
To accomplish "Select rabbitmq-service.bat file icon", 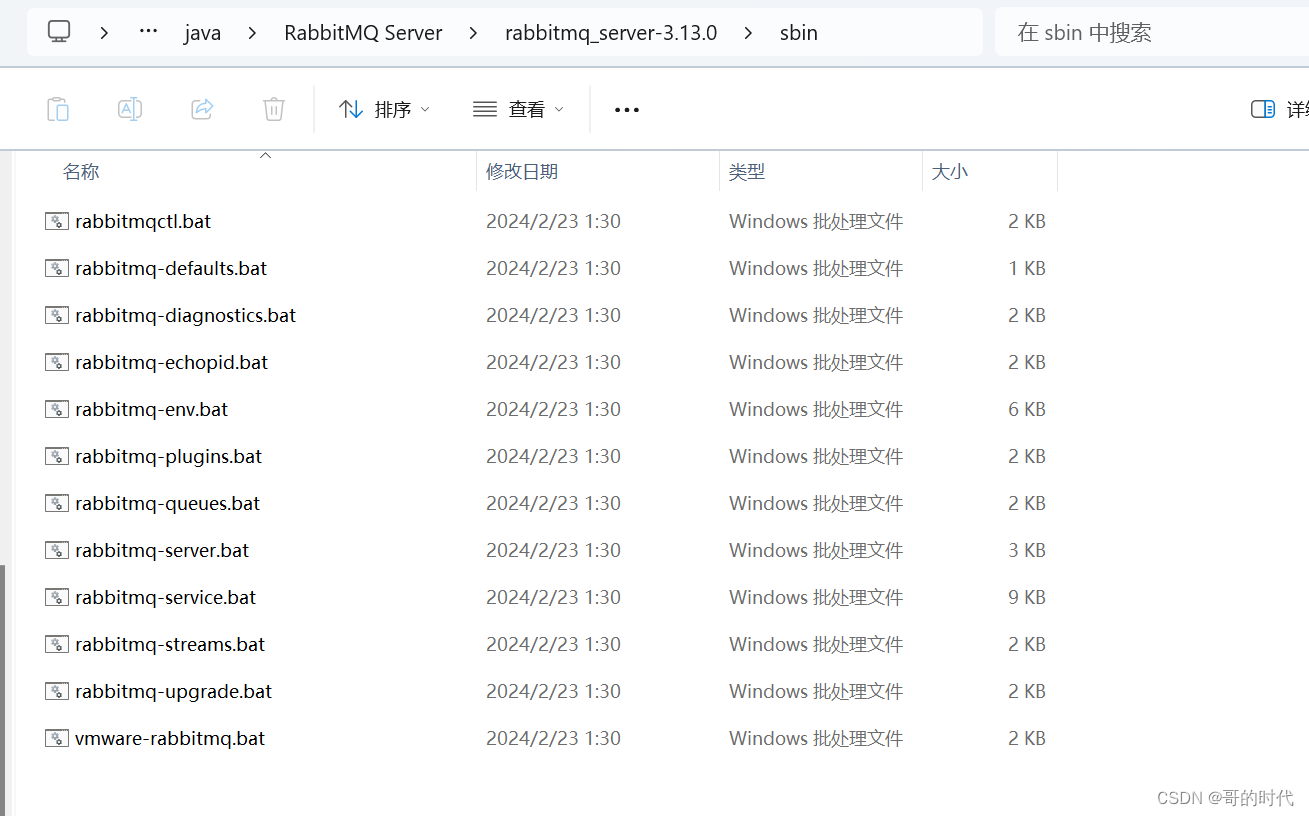I will (x=57, y=597).
